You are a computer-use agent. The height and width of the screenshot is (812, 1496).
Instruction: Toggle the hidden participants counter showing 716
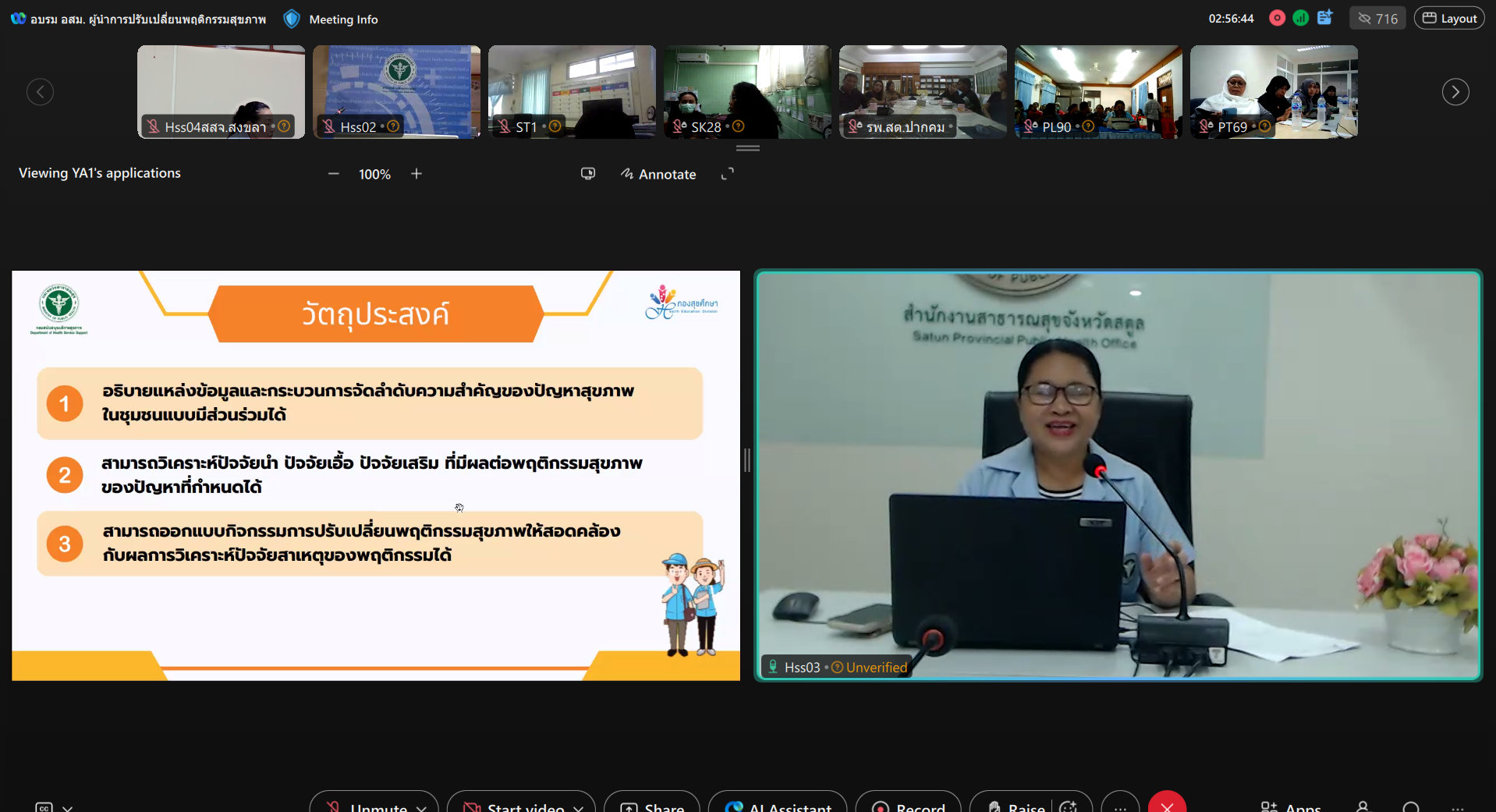click(1377, 19)
